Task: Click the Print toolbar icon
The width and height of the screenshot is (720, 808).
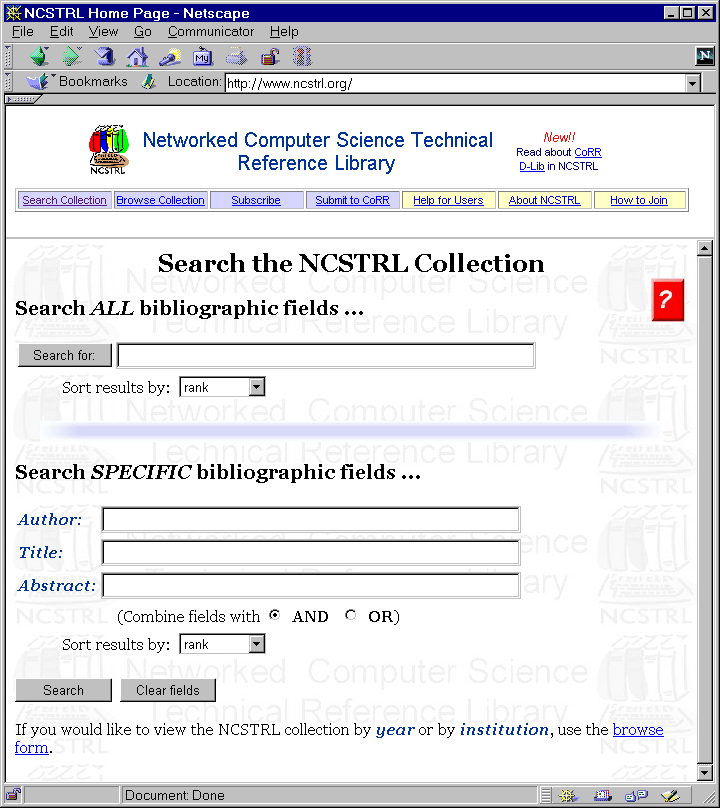Action: 236,57
